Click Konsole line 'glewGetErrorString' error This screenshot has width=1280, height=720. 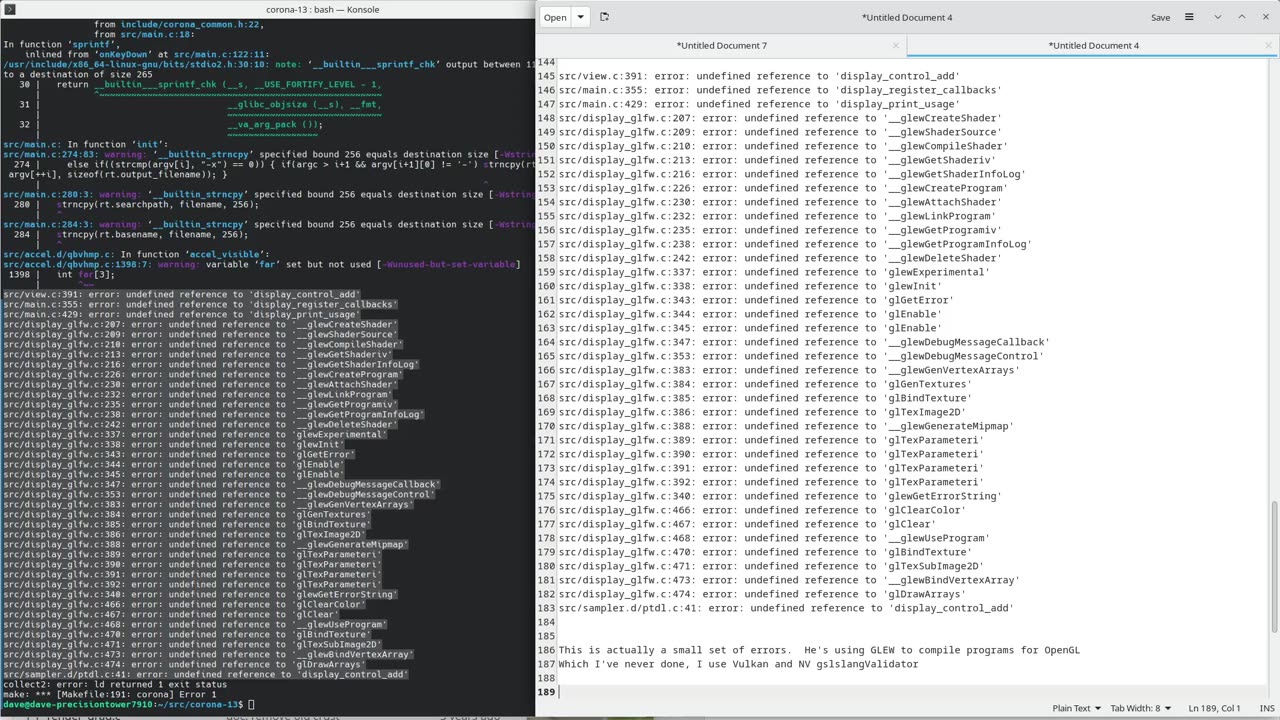200,595
